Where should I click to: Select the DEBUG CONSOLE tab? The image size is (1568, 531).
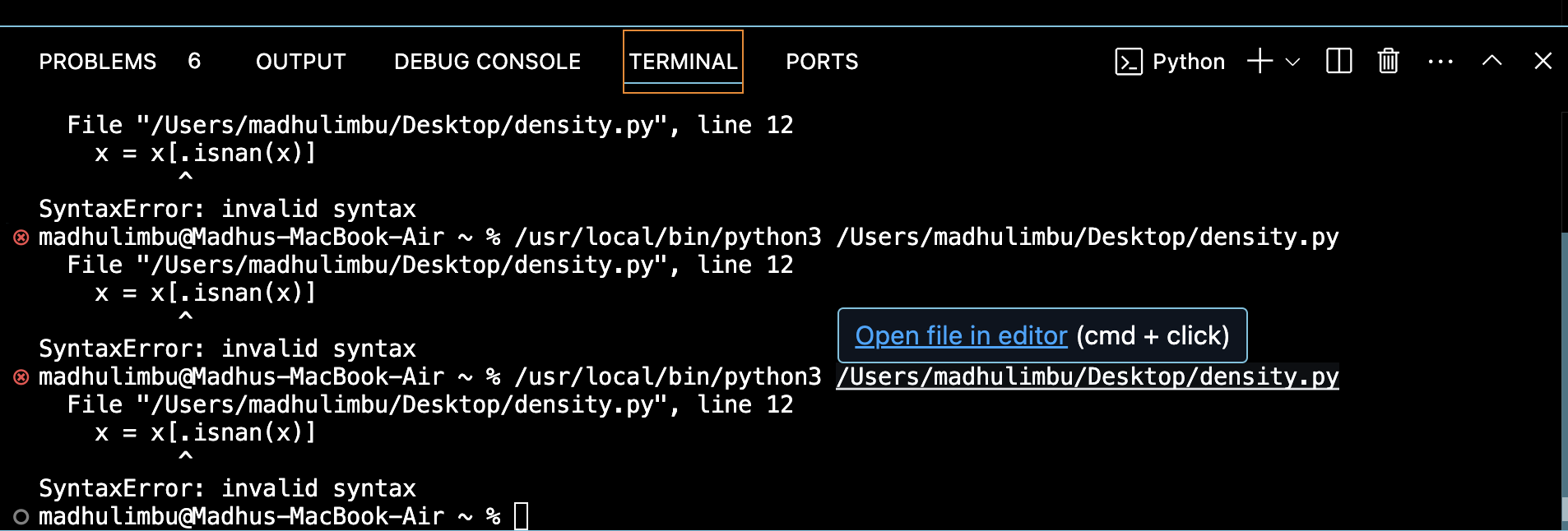[487, 62]
